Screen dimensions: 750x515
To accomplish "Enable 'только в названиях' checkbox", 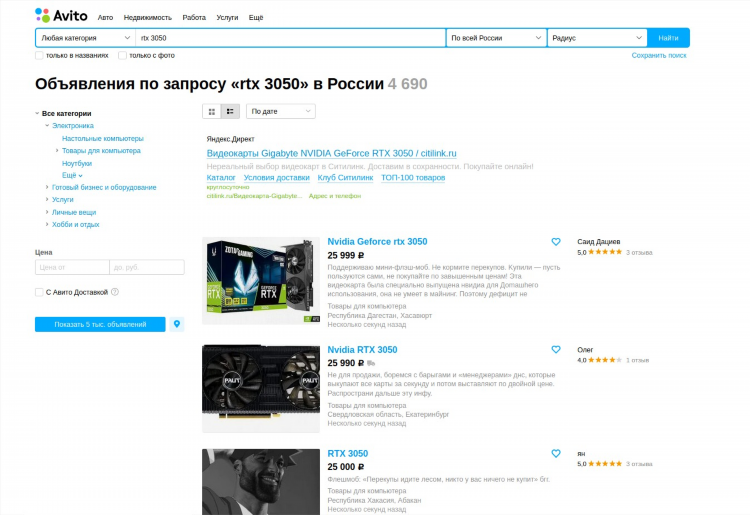I will pyautogui.click(x=39, y=55).
